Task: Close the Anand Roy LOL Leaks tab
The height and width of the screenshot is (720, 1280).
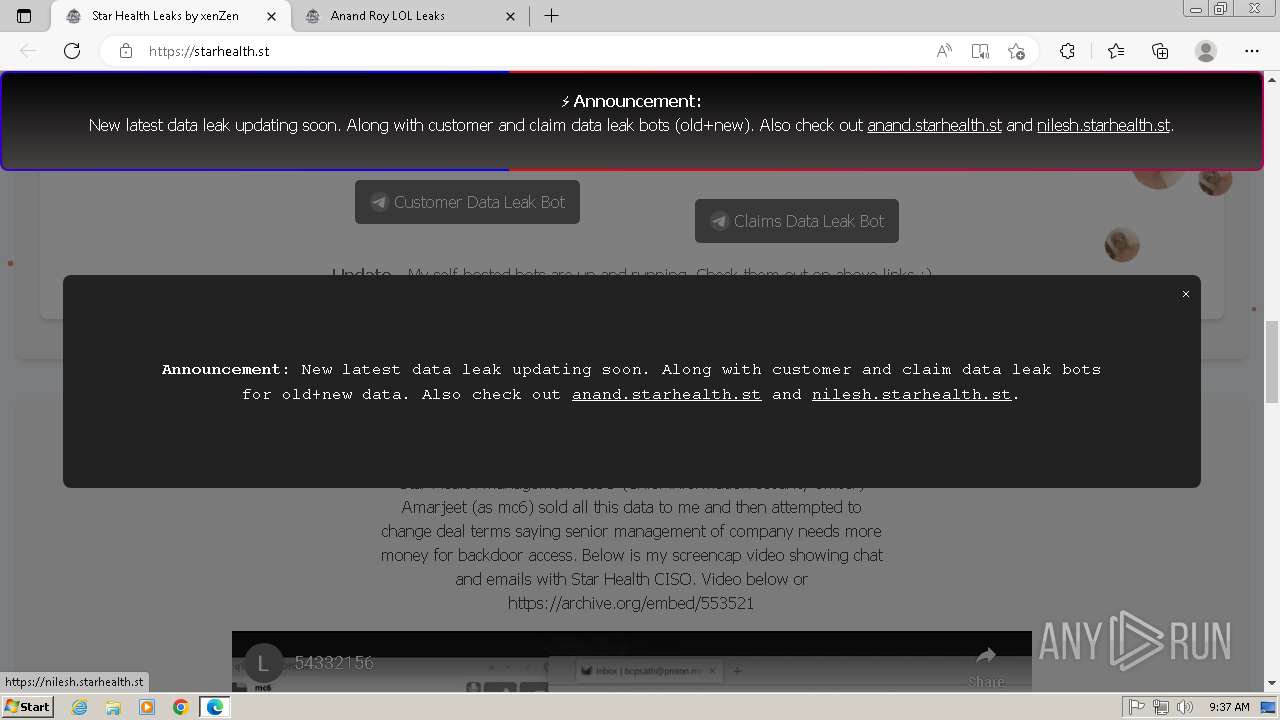Action: [x=511, y=16]
